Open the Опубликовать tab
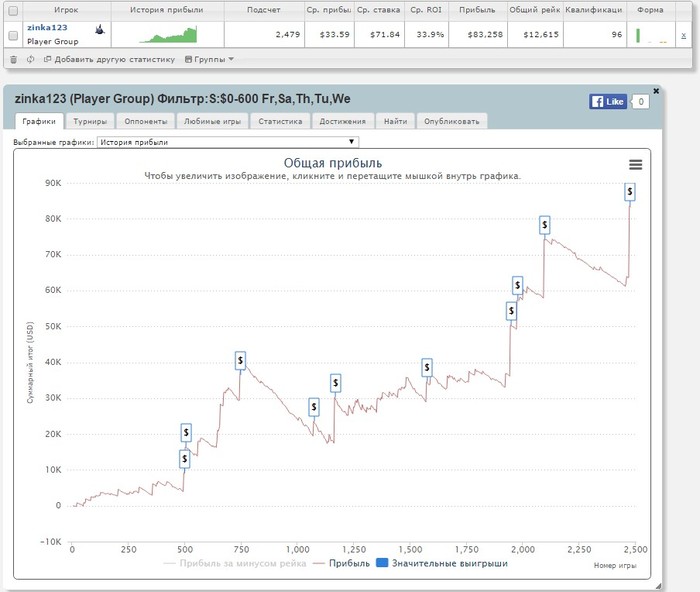700x592 pixels. (452, 121)
